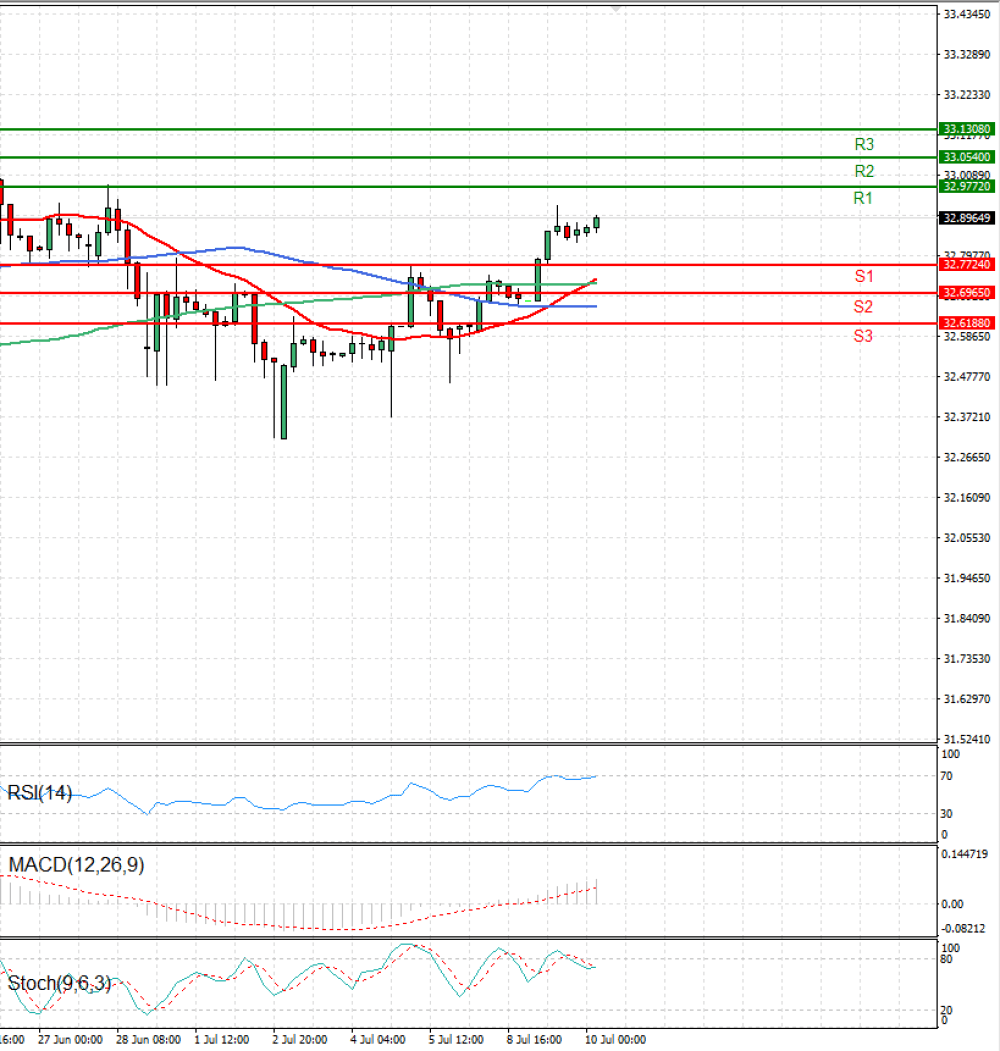Click the 10 Jul 00:00 time label
The width and height of the screenshot is (1000, 1051).
(x=615, y=1040)
